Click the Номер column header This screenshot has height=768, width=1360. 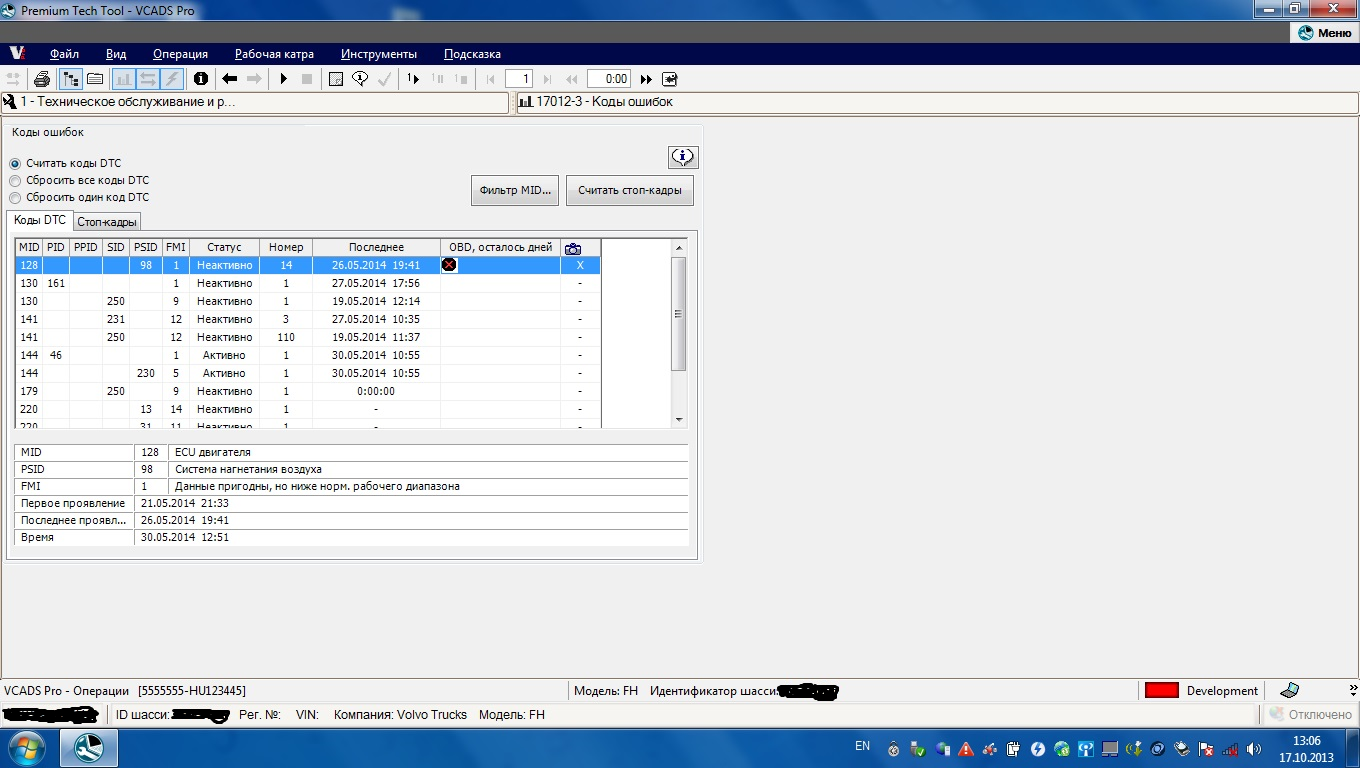(286, 248)
